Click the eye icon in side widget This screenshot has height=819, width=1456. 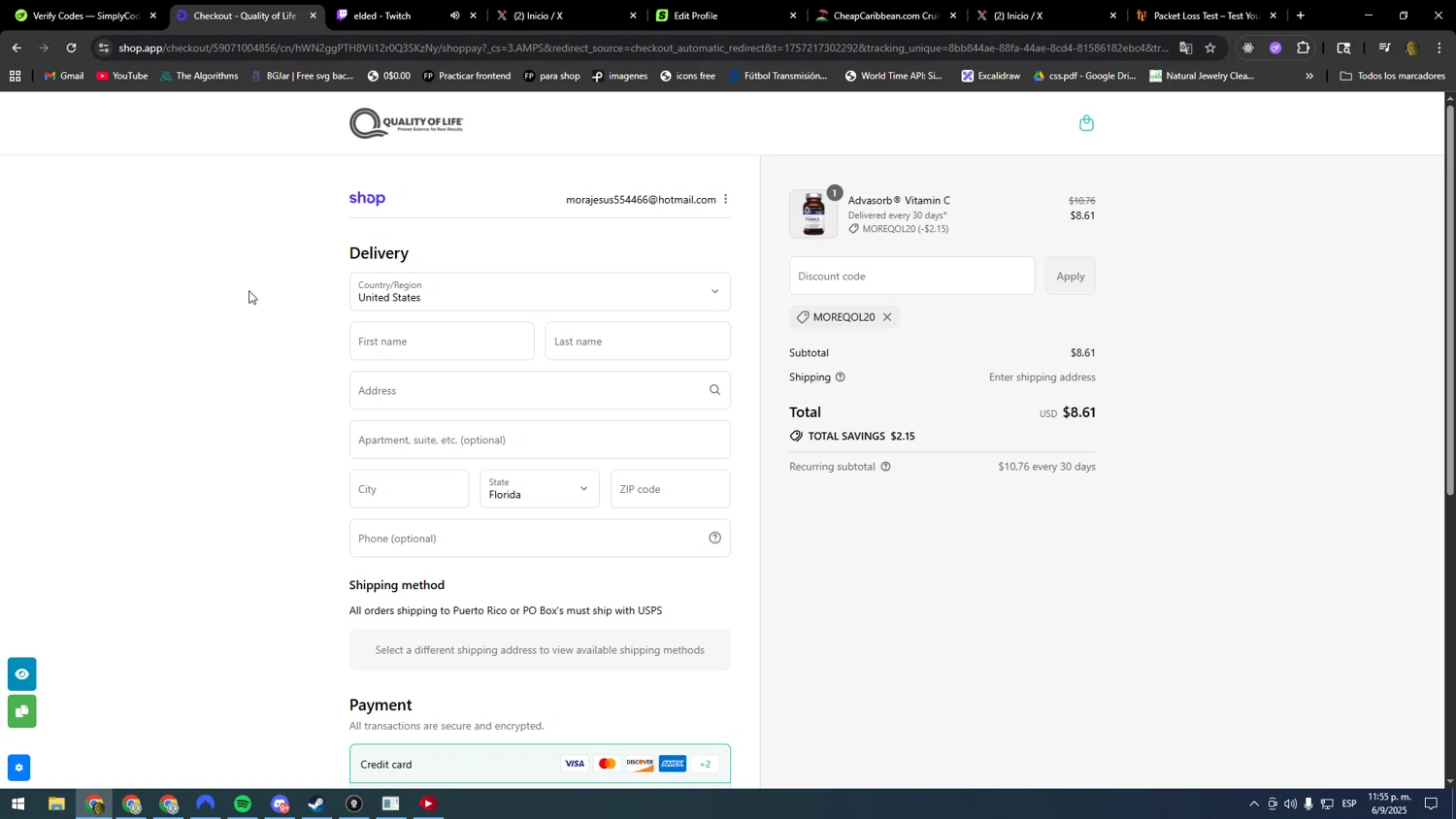[x=21, y=674]
